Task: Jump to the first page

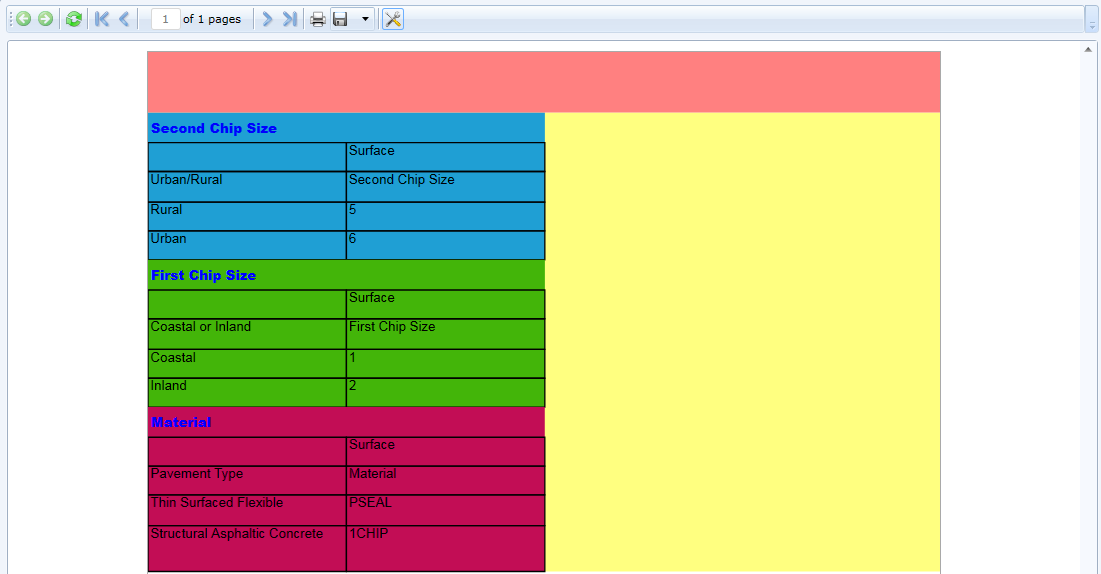Action: pyautogui.click(x=102, y=19)
